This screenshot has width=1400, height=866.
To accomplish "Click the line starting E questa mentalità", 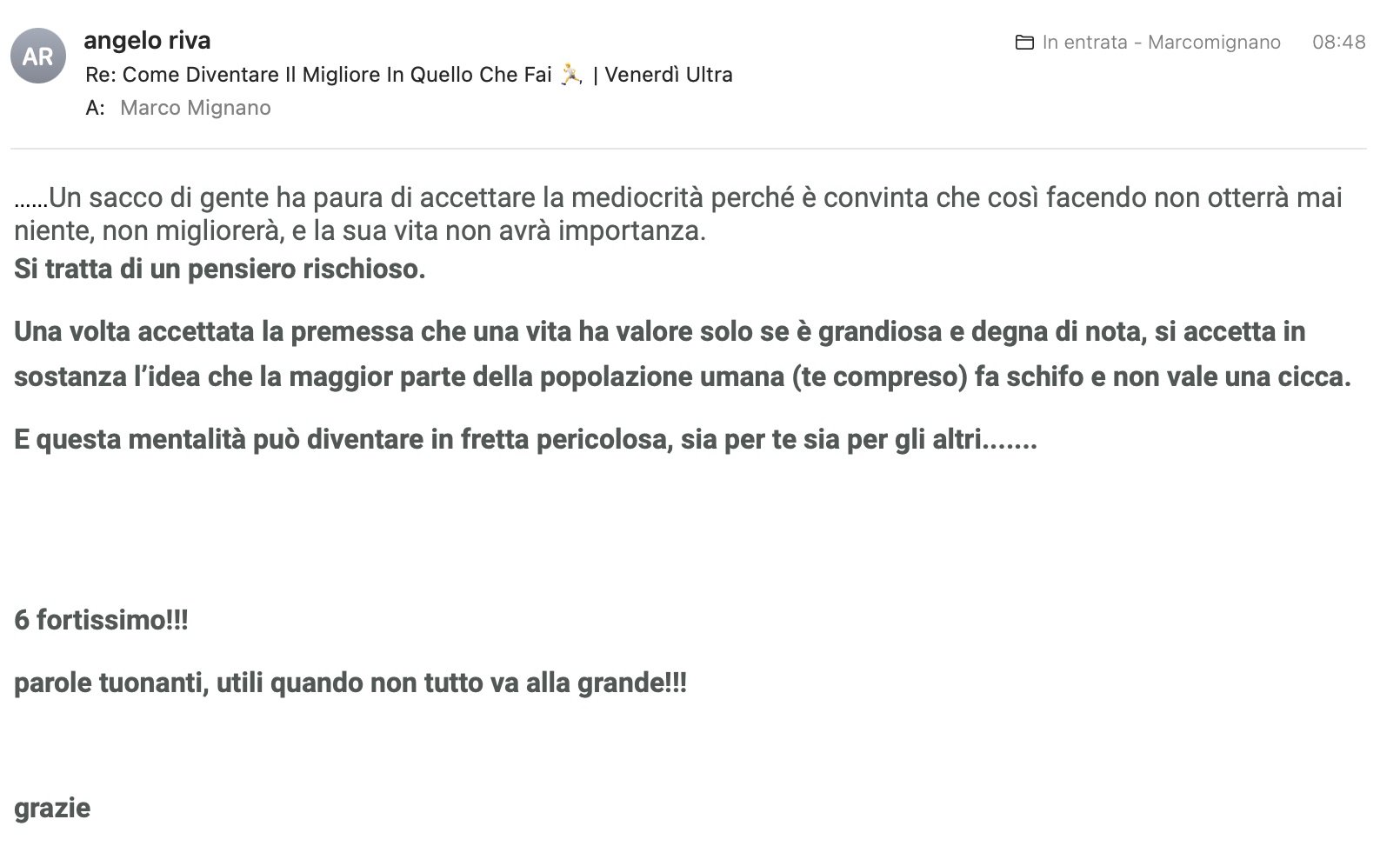I will click(x=525, y=440).
